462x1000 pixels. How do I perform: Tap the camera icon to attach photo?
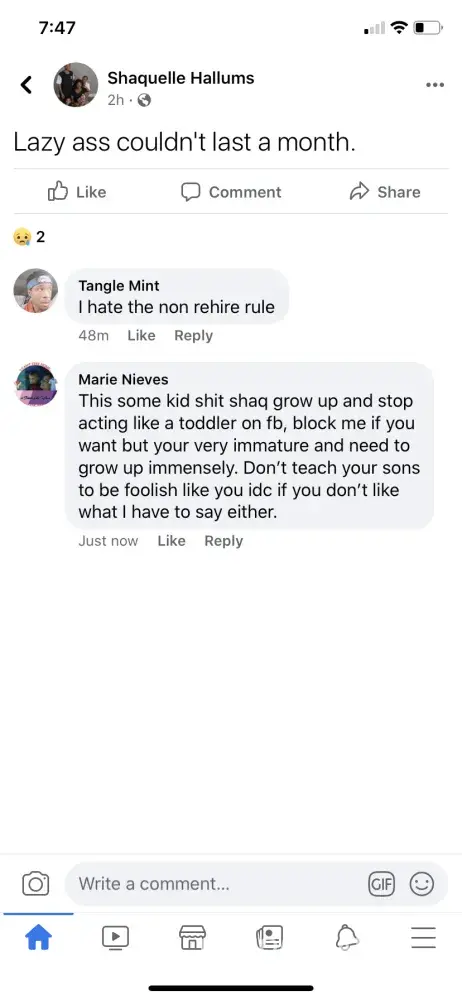36,884
